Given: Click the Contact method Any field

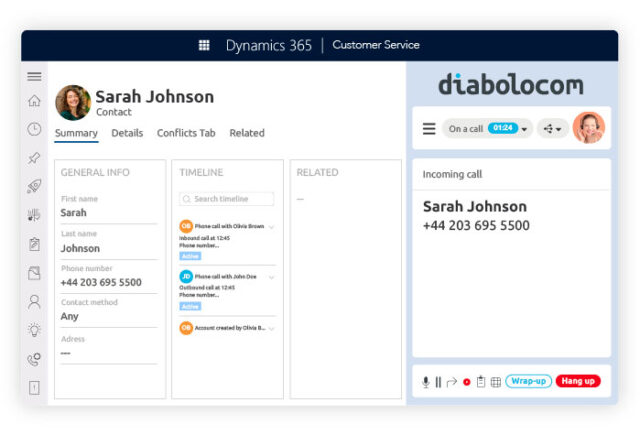Looking at the screenshot, I should pyautogui.click(x=109, y=316).
